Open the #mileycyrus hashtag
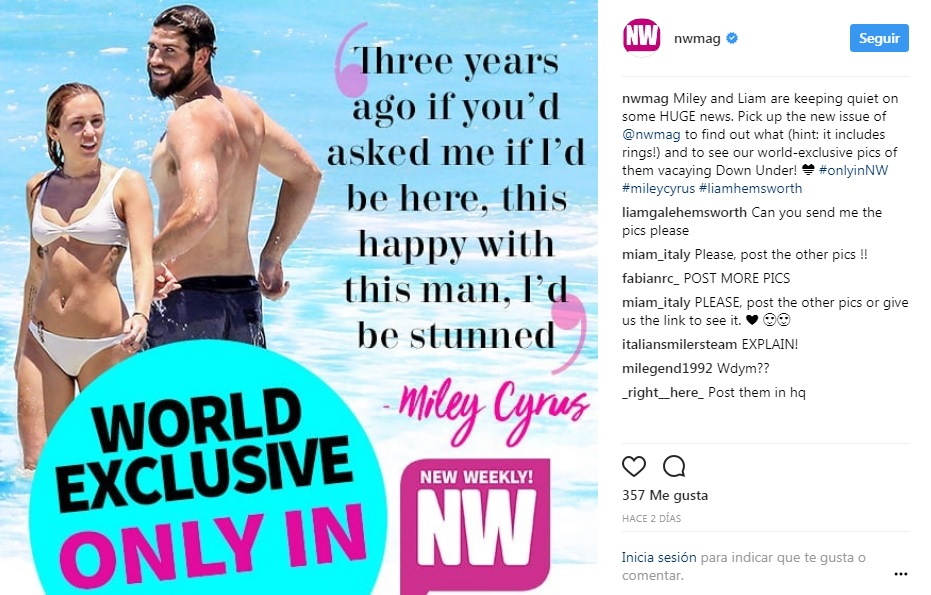 coord(658,188)
